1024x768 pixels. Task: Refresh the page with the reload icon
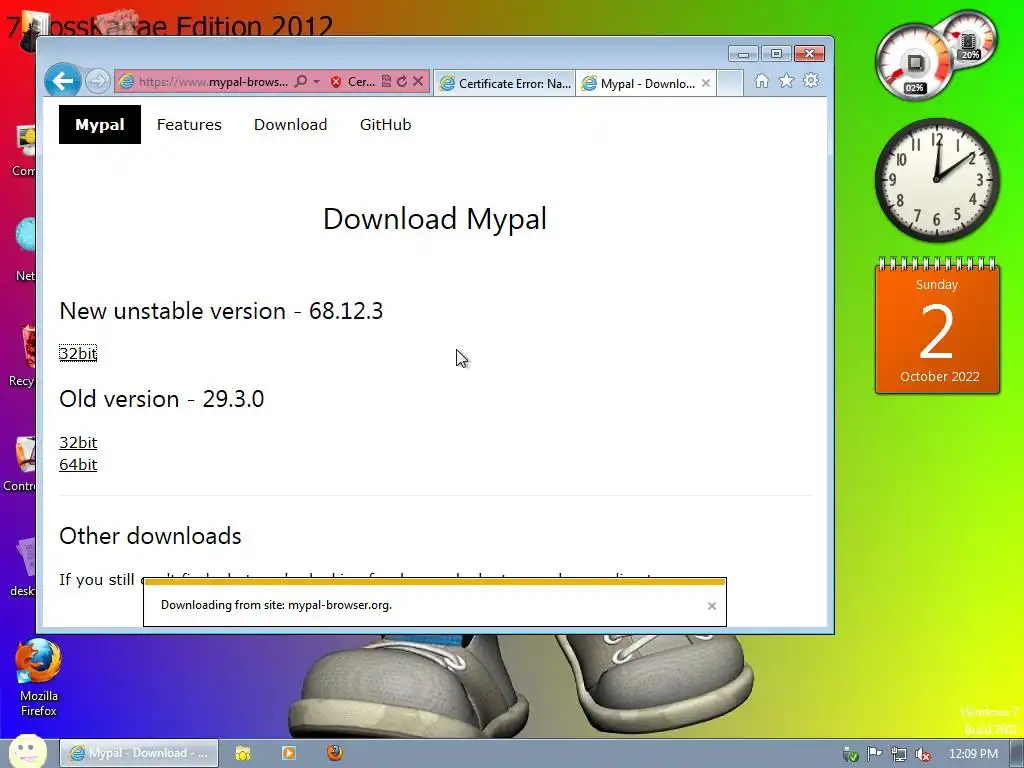point(402,82)
